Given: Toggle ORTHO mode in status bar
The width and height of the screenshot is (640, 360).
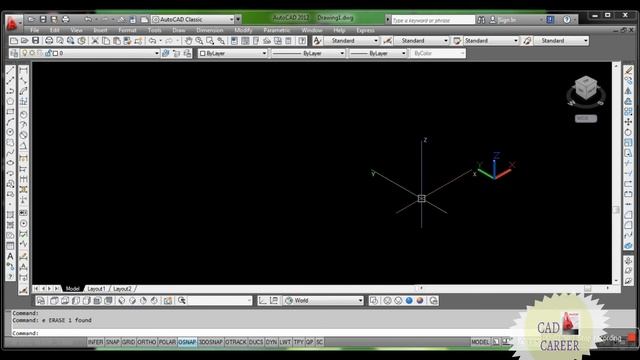Looking at the screenshot, I should (147, 342).
